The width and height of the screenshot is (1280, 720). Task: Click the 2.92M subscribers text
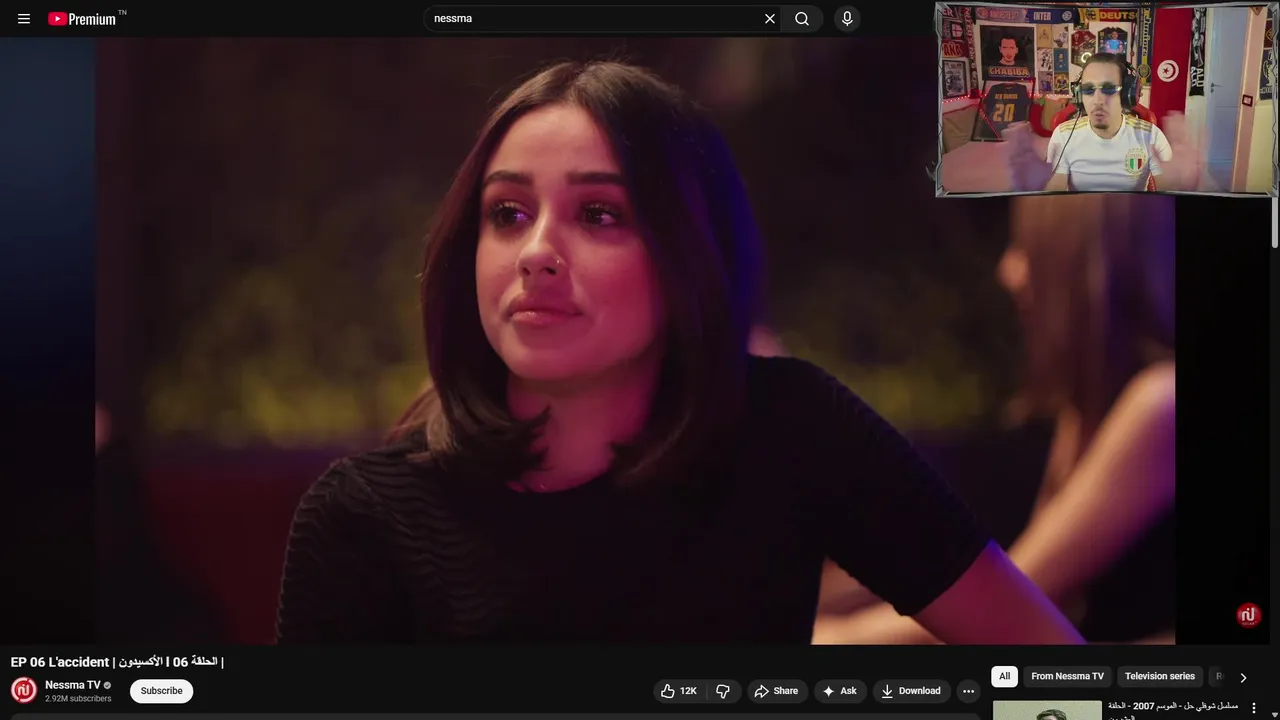click(78, 699)
